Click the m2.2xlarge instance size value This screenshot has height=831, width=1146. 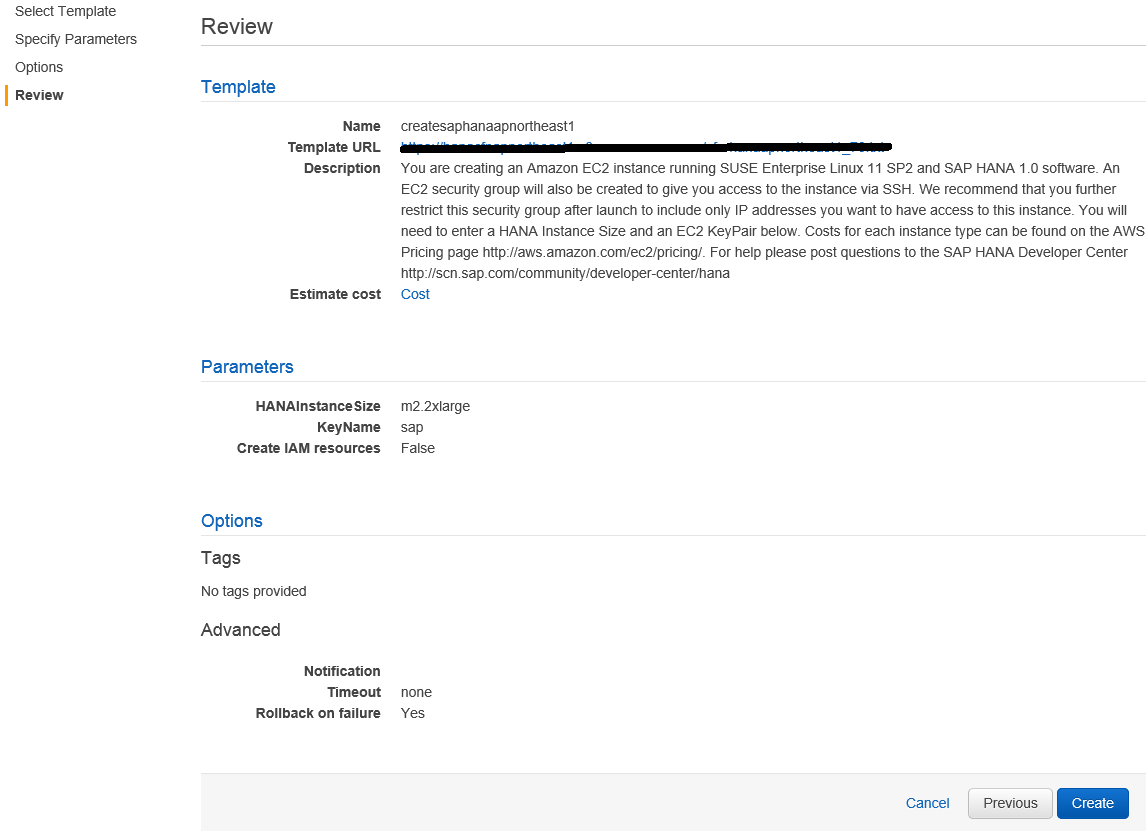point(435,406)
